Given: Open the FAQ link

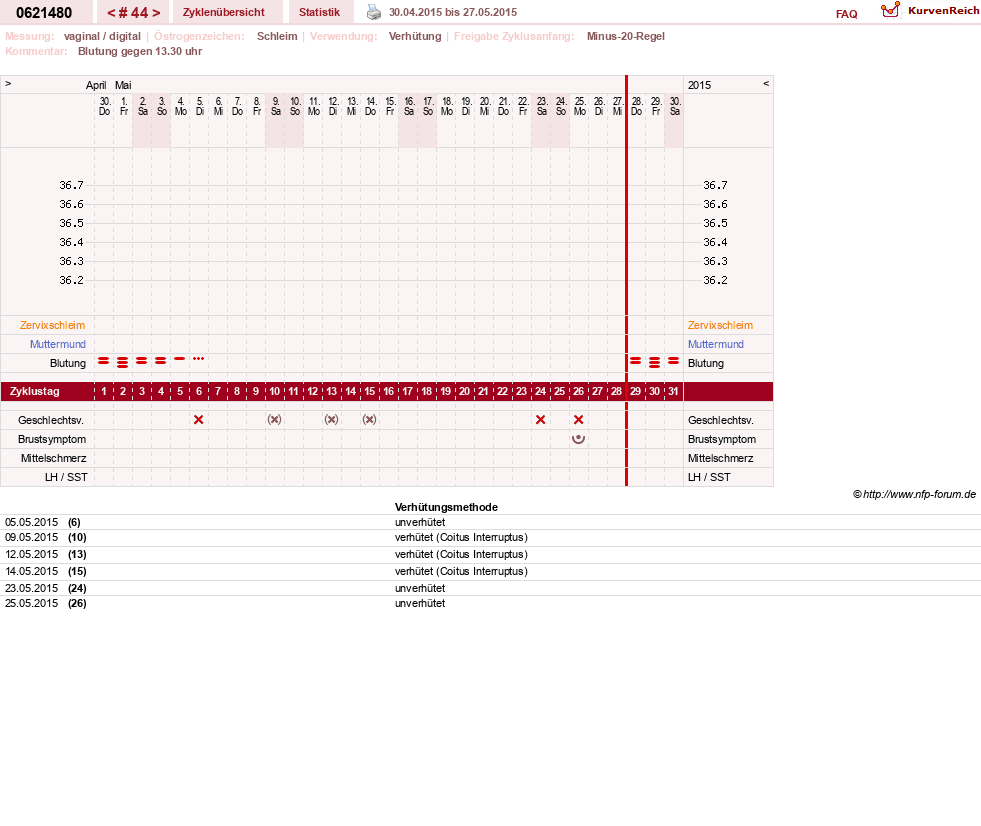Looking at the screenshot, I should coord(846,14).
